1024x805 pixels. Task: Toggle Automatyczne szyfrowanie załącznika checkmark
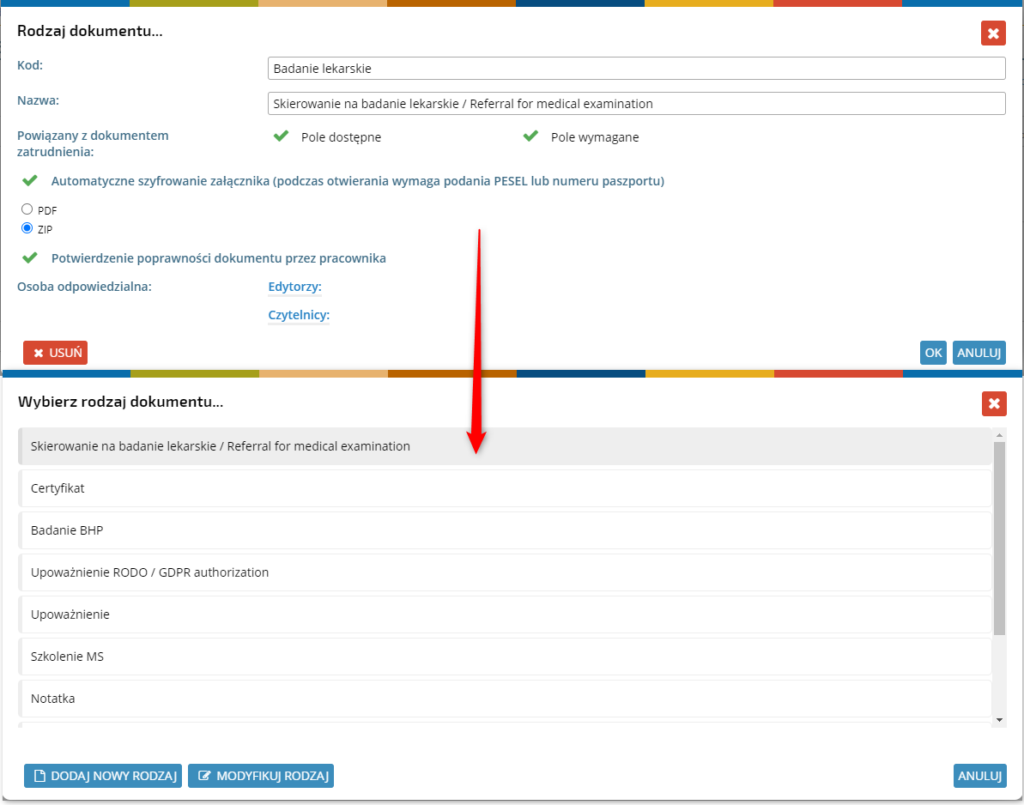point(29,180)
